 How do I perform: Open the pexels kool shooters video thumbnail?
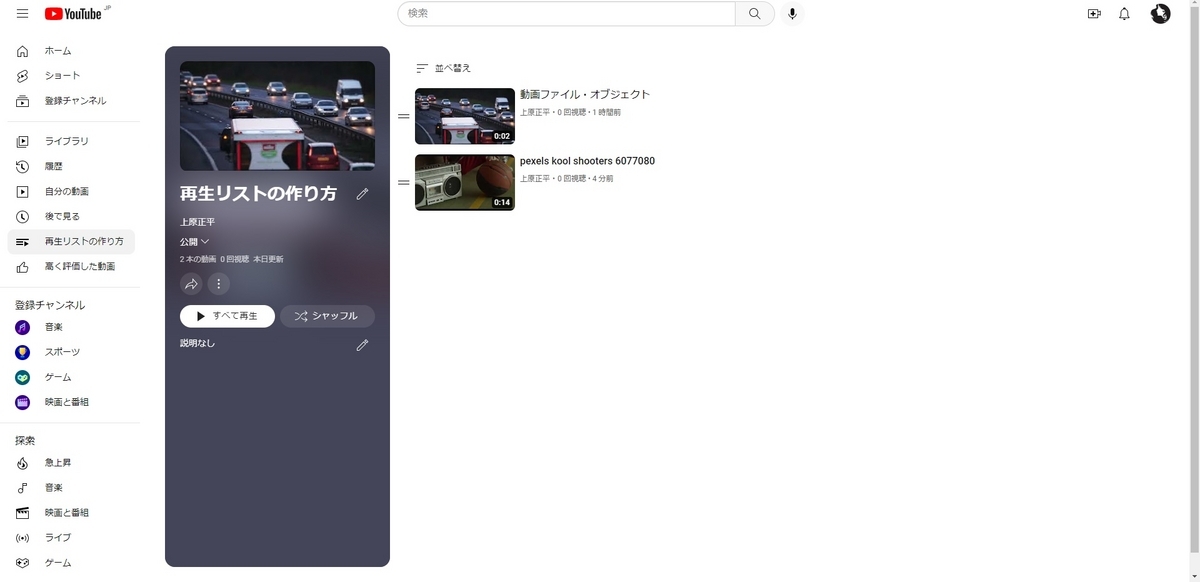point(464,182)
